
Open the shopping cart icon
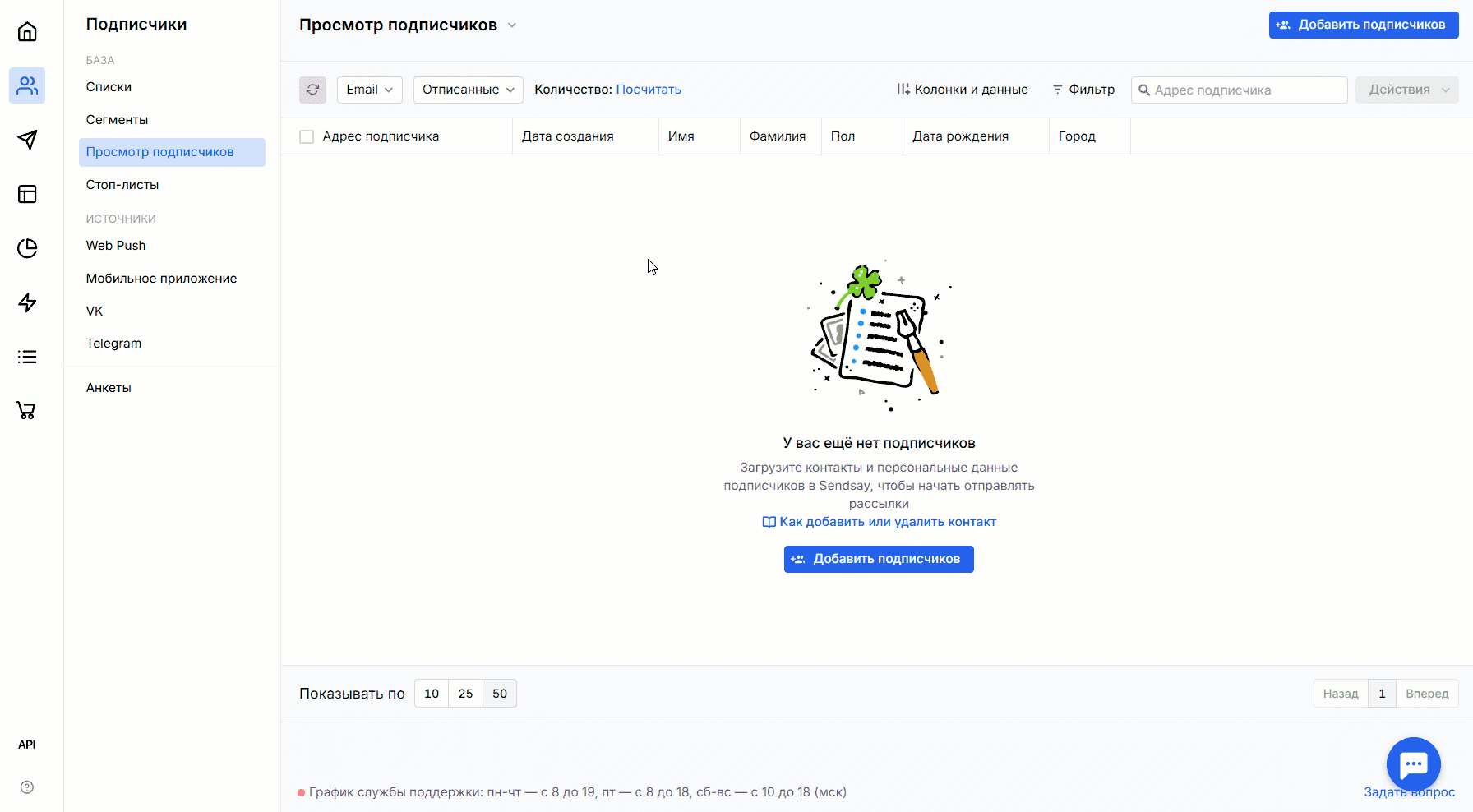pos(27,411)
